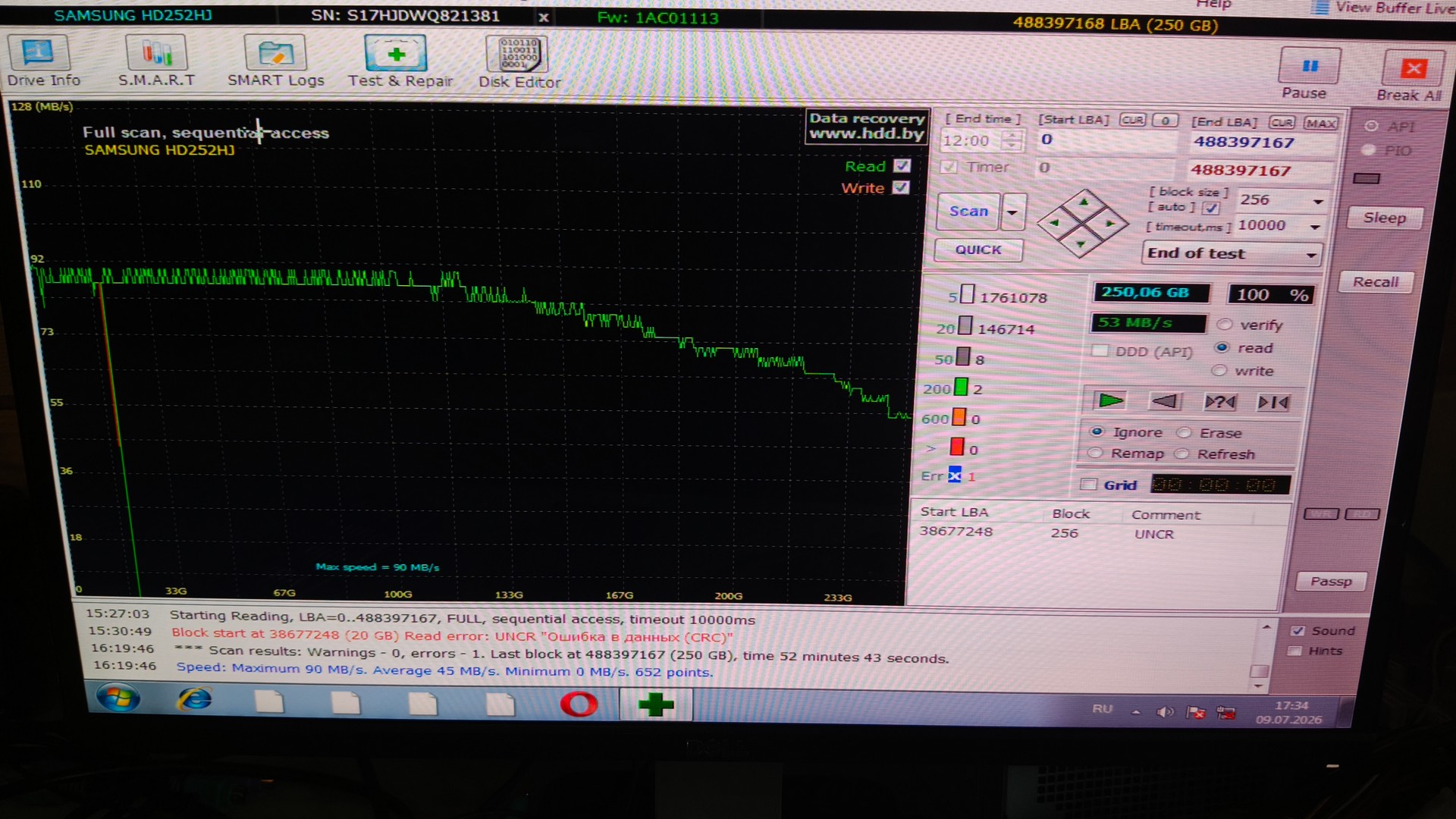This screenshot has height=819, width=1456.
Task: Click the log panel scrollbar down arrow
Action: pyautogui.click(x=1258, y=686)
